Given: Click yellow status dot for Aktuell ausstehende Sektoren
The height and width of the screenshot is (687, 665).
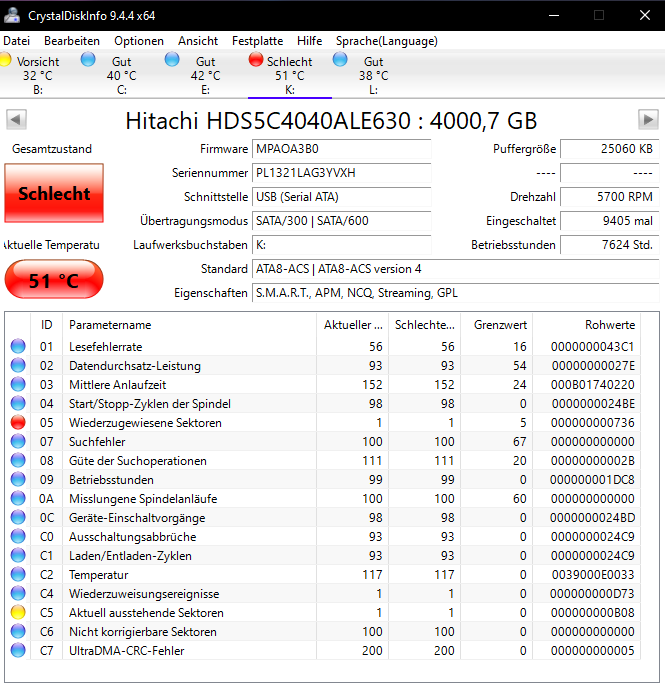Looking at the screenshot, I should (18, 612).
